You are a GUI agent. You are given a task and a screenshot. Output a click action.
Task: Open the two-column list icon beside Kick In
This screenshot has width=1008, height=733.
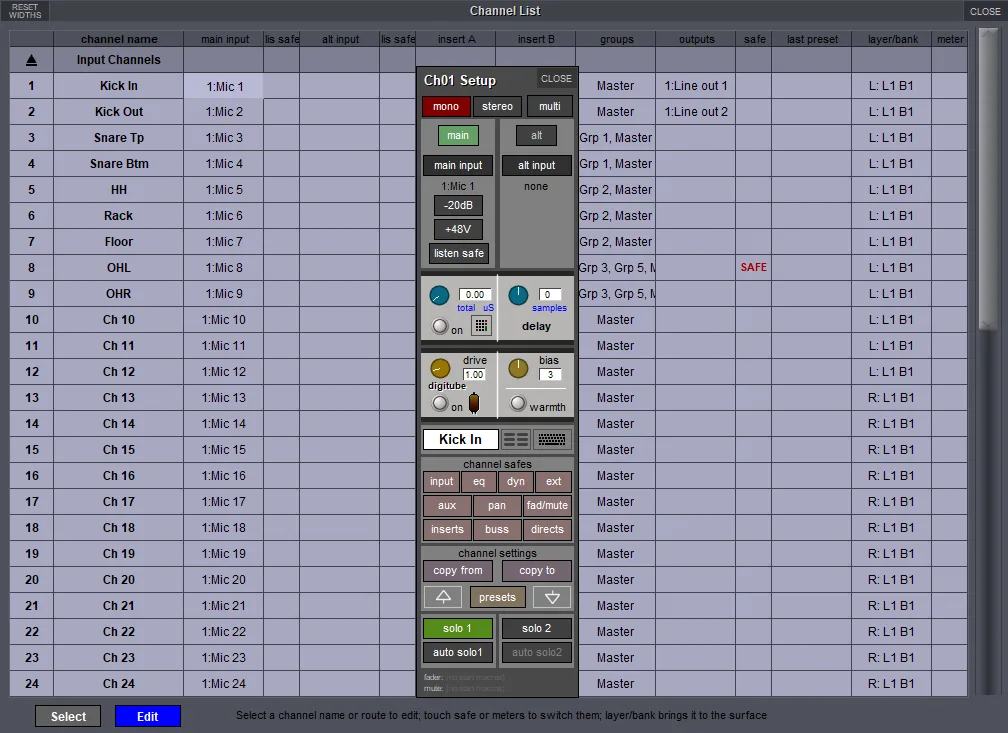(516, 439)
